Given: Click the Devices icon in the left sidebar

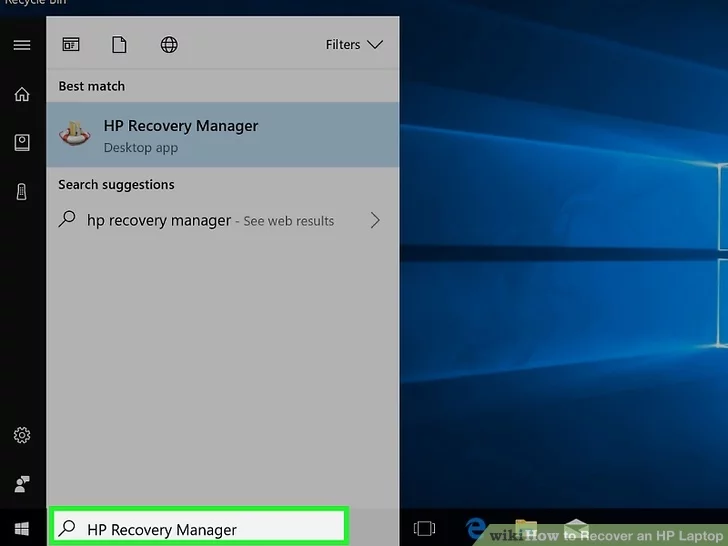Looking at the screenshot, I should pyautogui.click(x=21, y=192).
